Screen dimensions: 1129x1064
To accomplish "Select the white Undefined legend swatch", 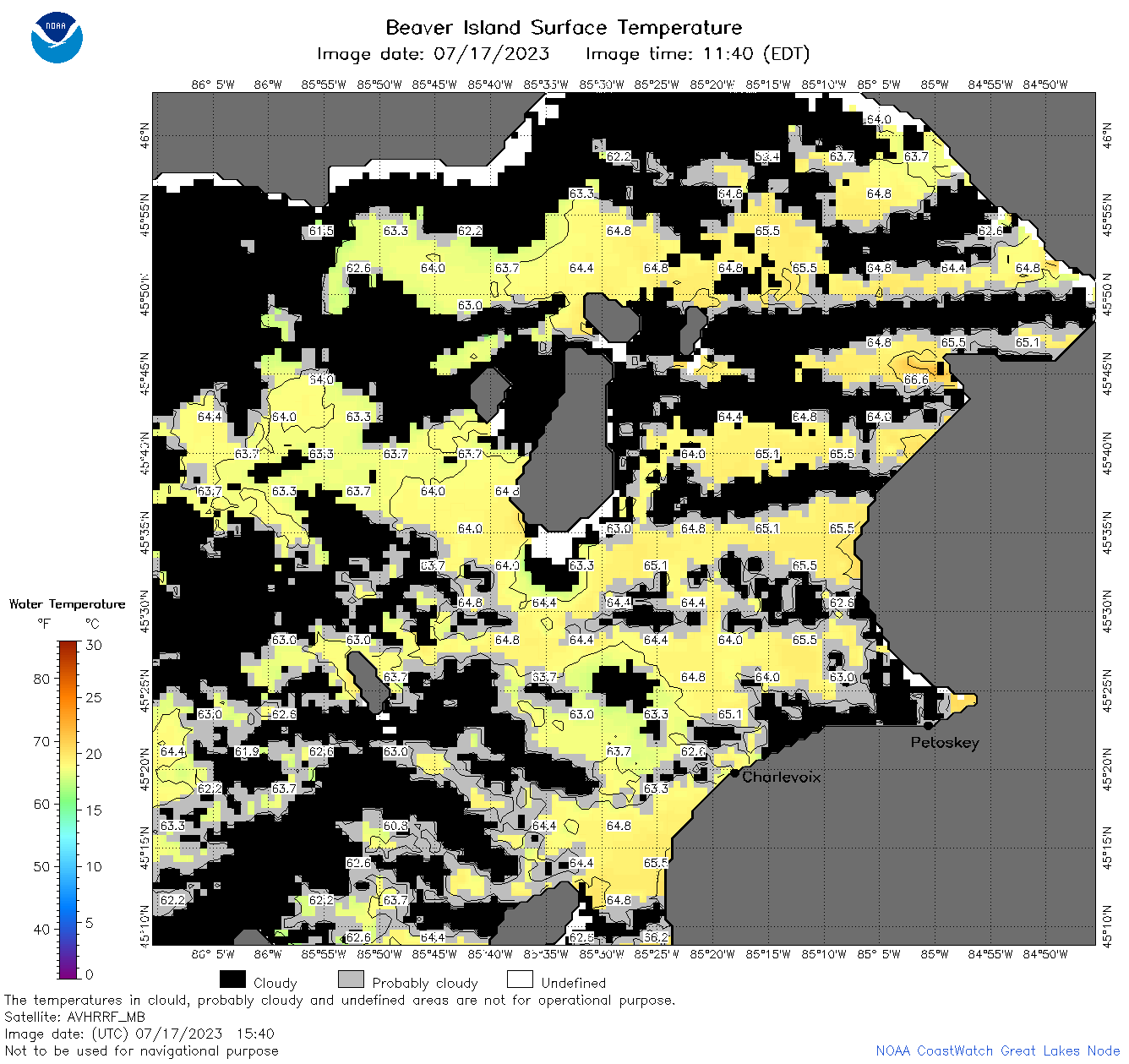I will coord(520,979).
